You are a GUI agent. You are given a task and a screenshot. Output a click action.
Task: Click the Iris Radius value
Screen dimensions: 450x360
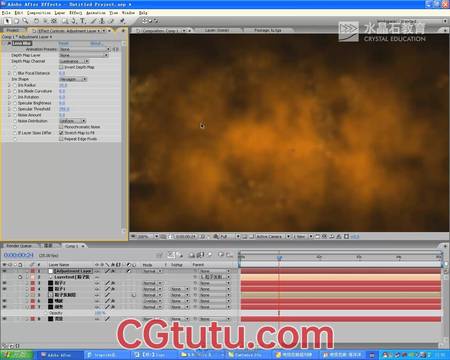click(63, 85)
